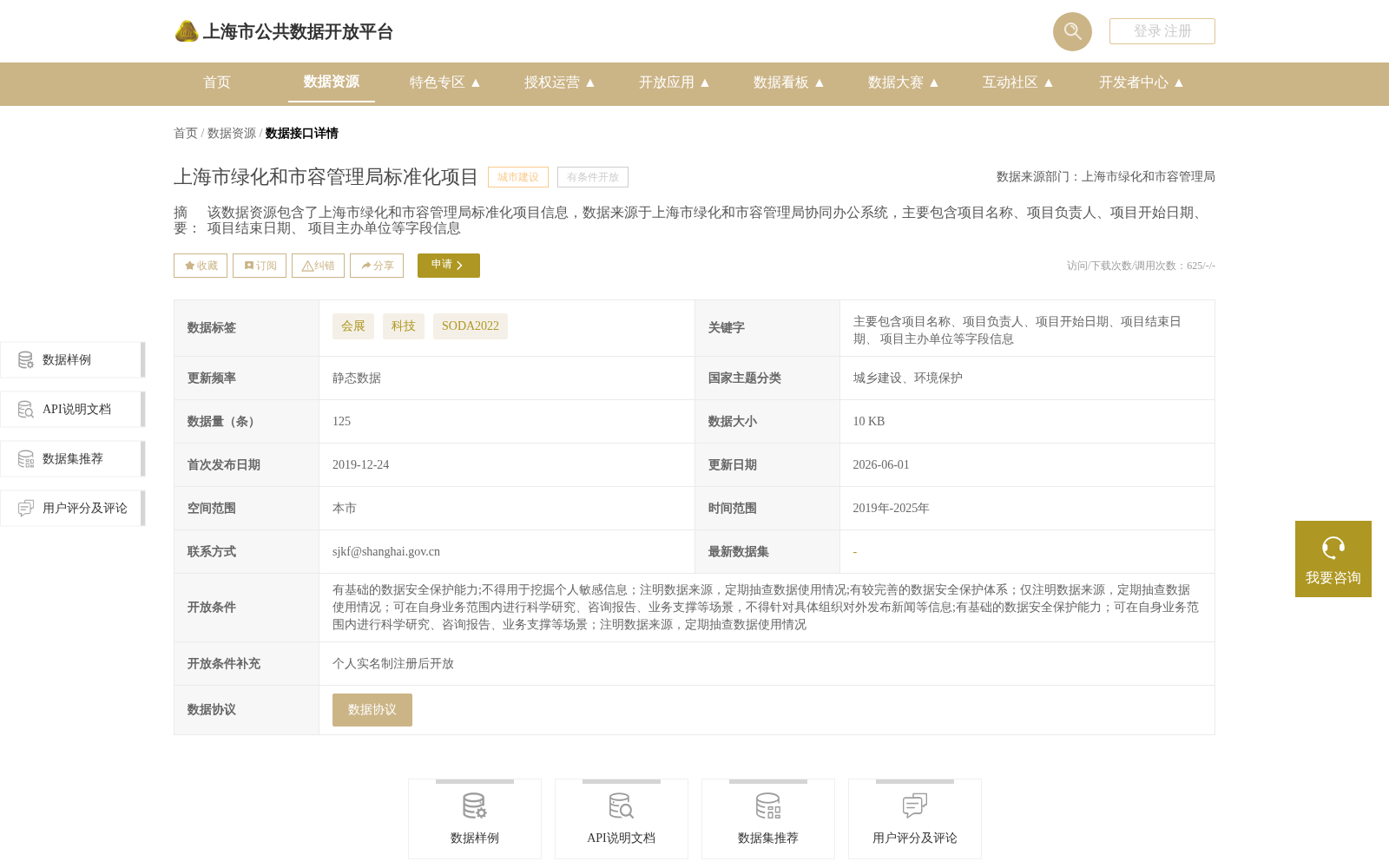This screenshot has width=1389, height=868.
Task: Click 静态数据 update frequency value
Action: (357, 378)
